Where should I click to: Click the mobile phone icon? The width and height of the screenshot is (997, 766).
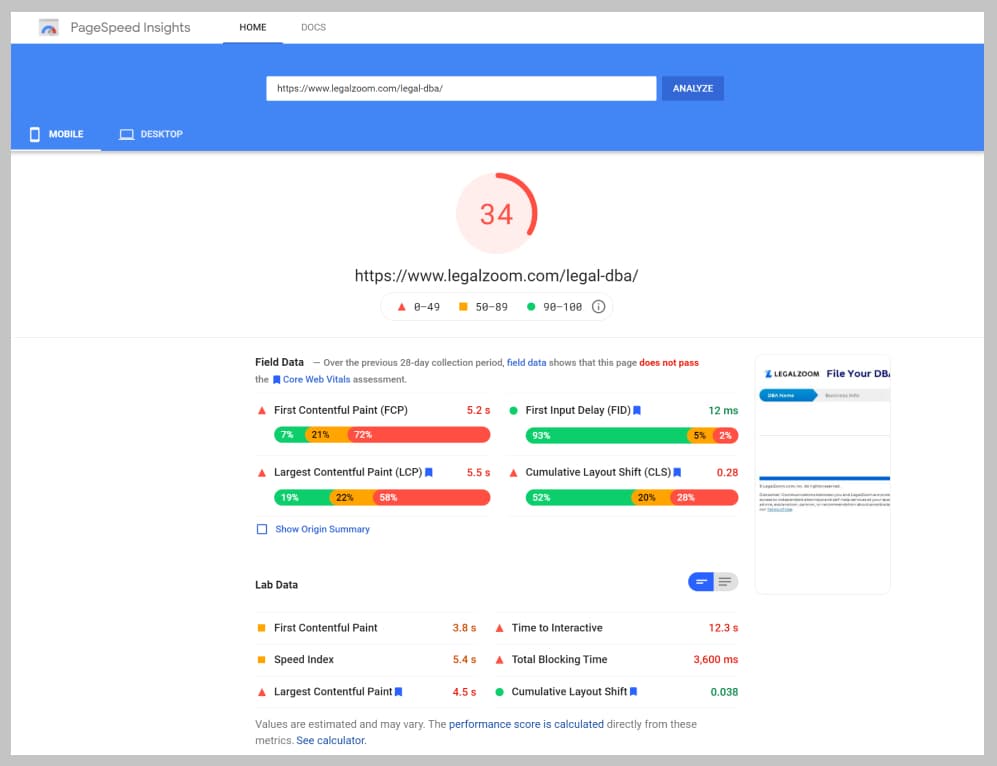pos(35,134)
